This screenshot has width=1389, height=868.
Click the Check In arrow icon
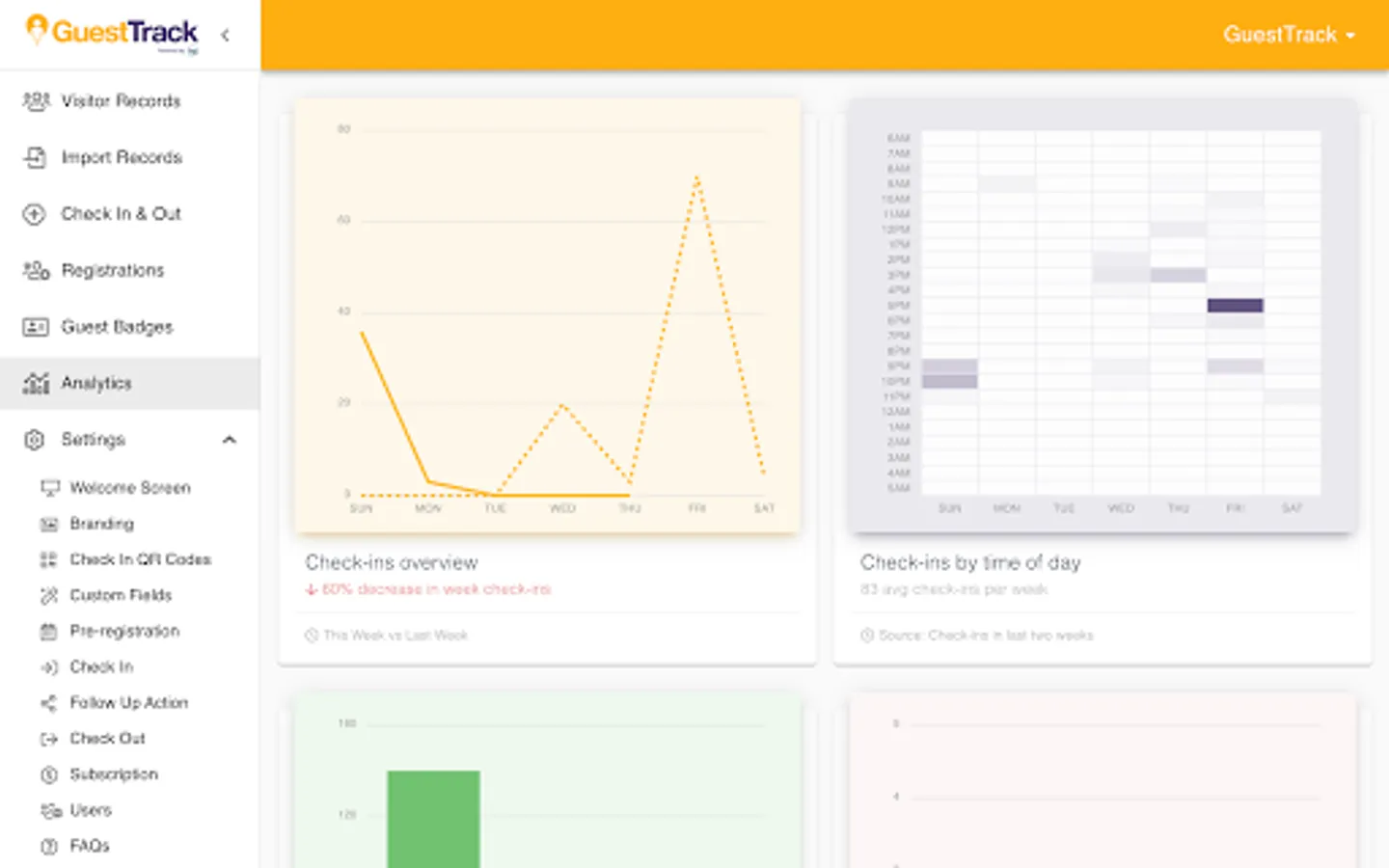49,666
